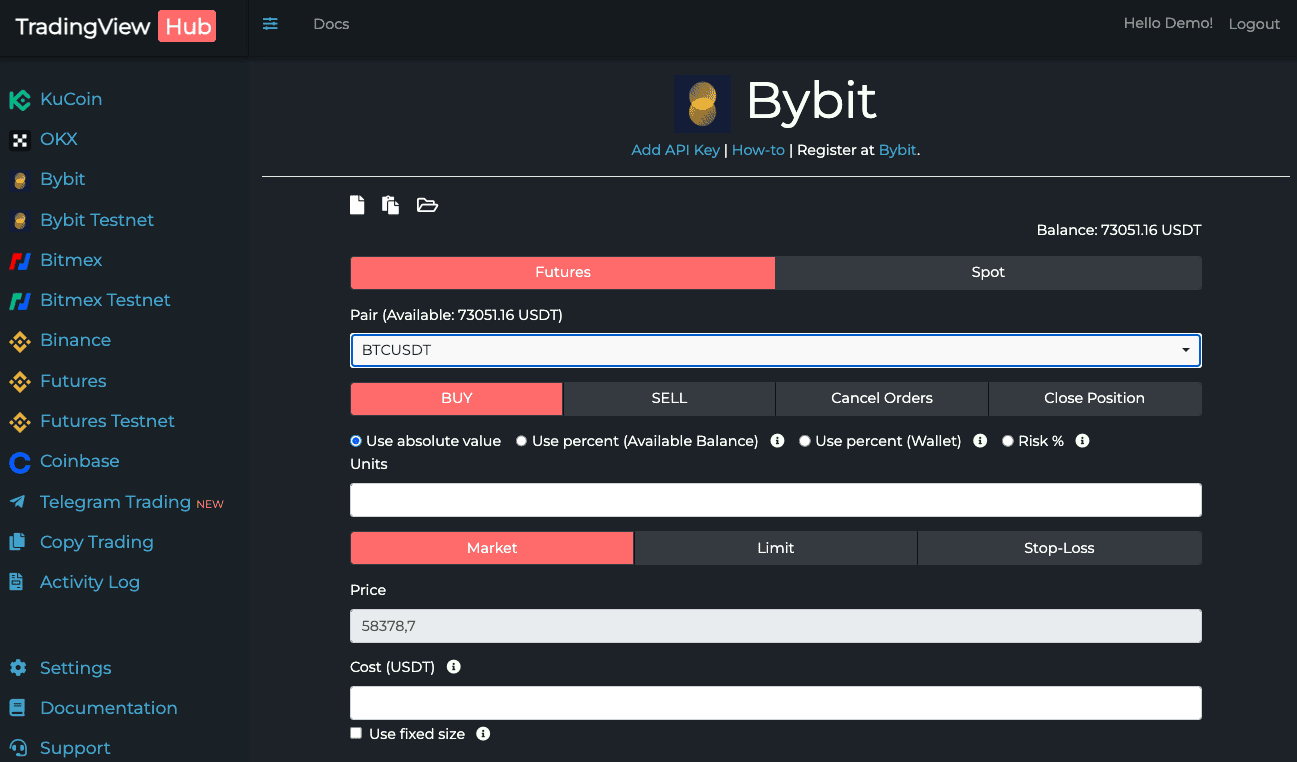Follow the Register at Bybit link

pyautogui.click(x=898, y=150)
